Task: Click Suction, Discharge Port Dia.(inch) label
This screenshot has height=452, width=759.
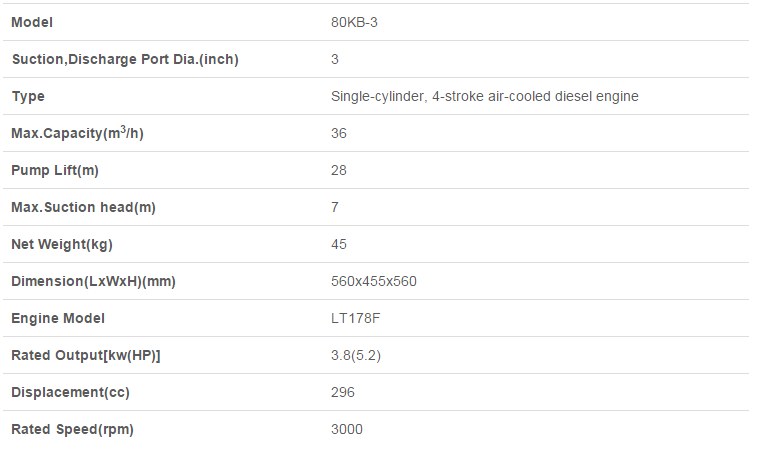Action: coord(125,59)
